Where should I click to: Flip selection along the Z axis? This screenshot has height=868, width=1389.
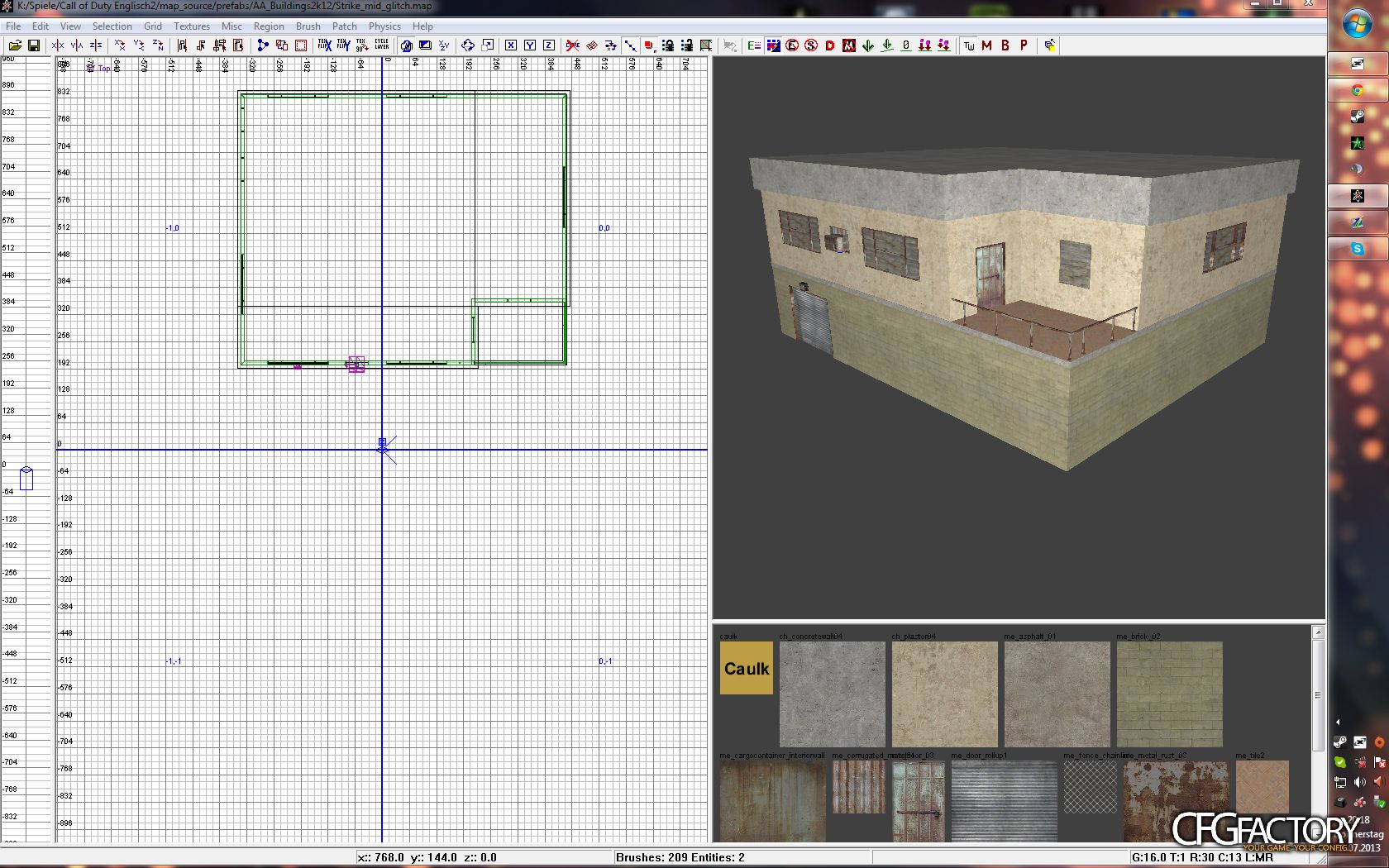click(x=96, y=45)
